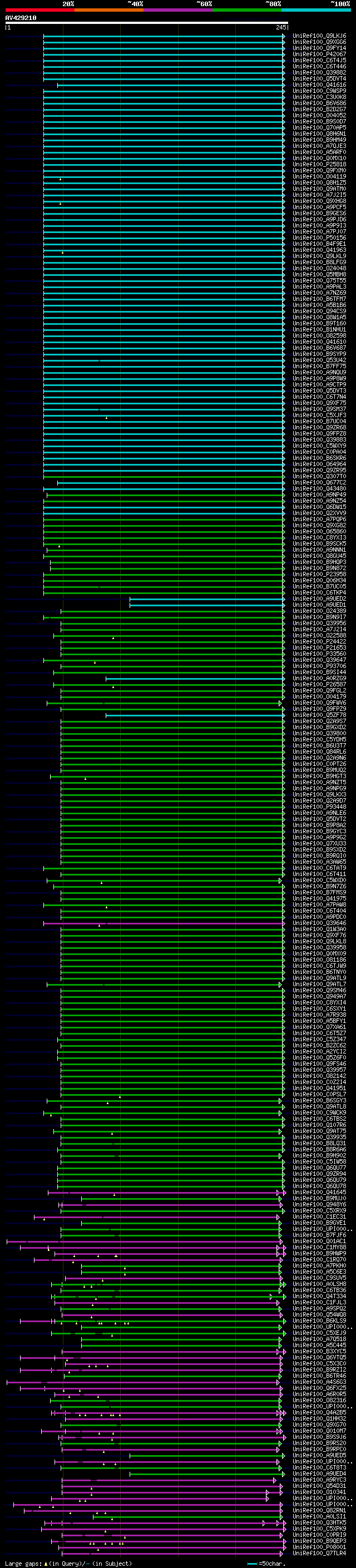This screenshot has height=1568, width=356.
Task: Open the UniRef100_B9HWP9 hit
Action: pos(319,1253)
